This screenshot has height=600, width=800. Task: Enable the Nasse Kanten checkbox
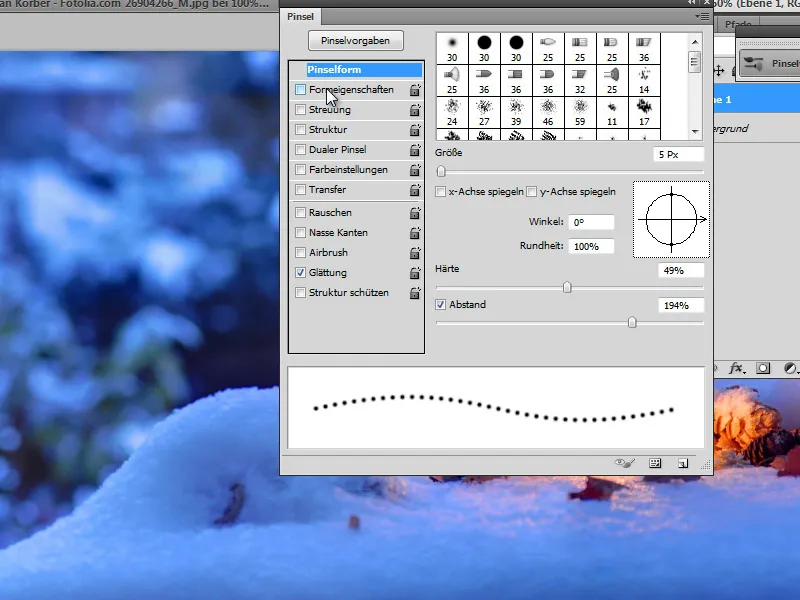[301, 232]
